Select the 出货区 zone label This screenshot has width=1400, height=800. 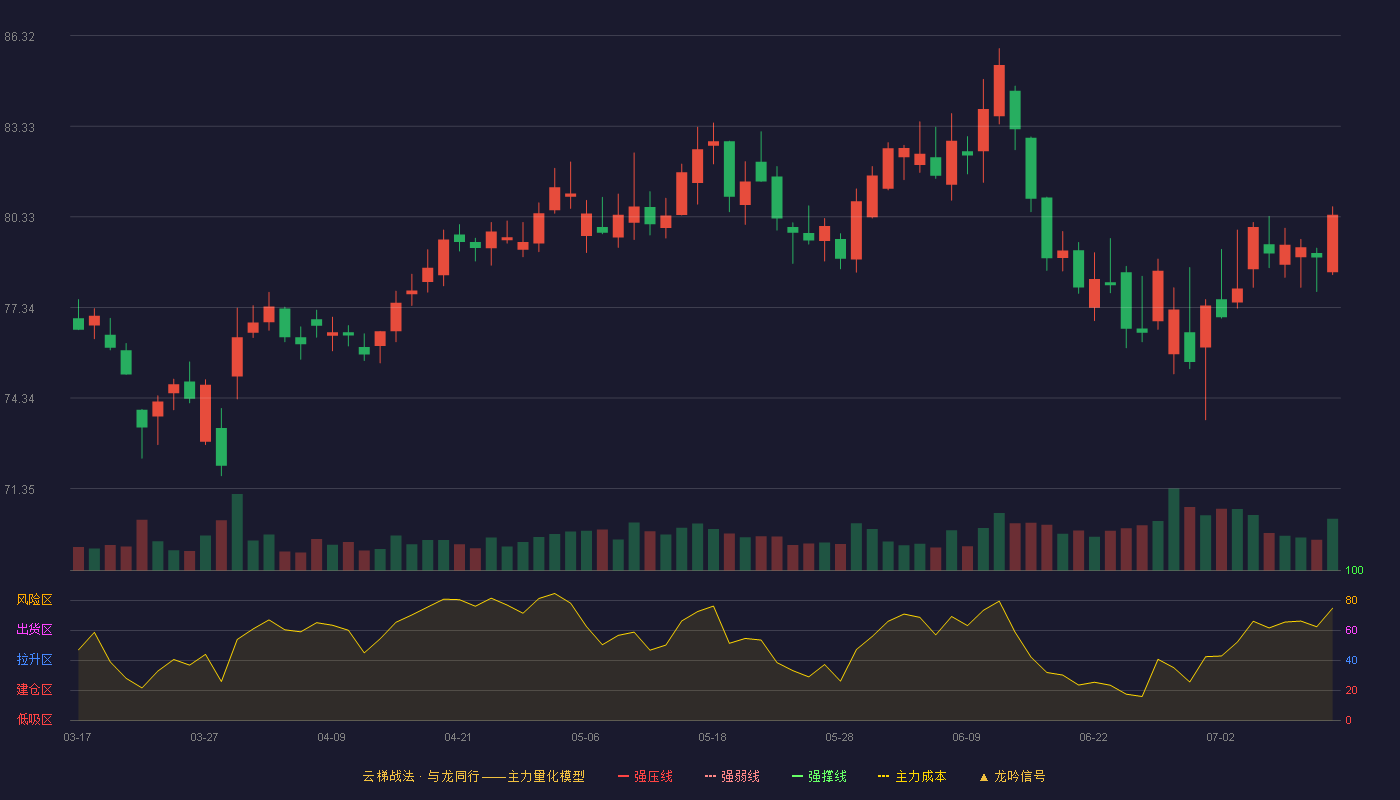[x=34, y=630]
